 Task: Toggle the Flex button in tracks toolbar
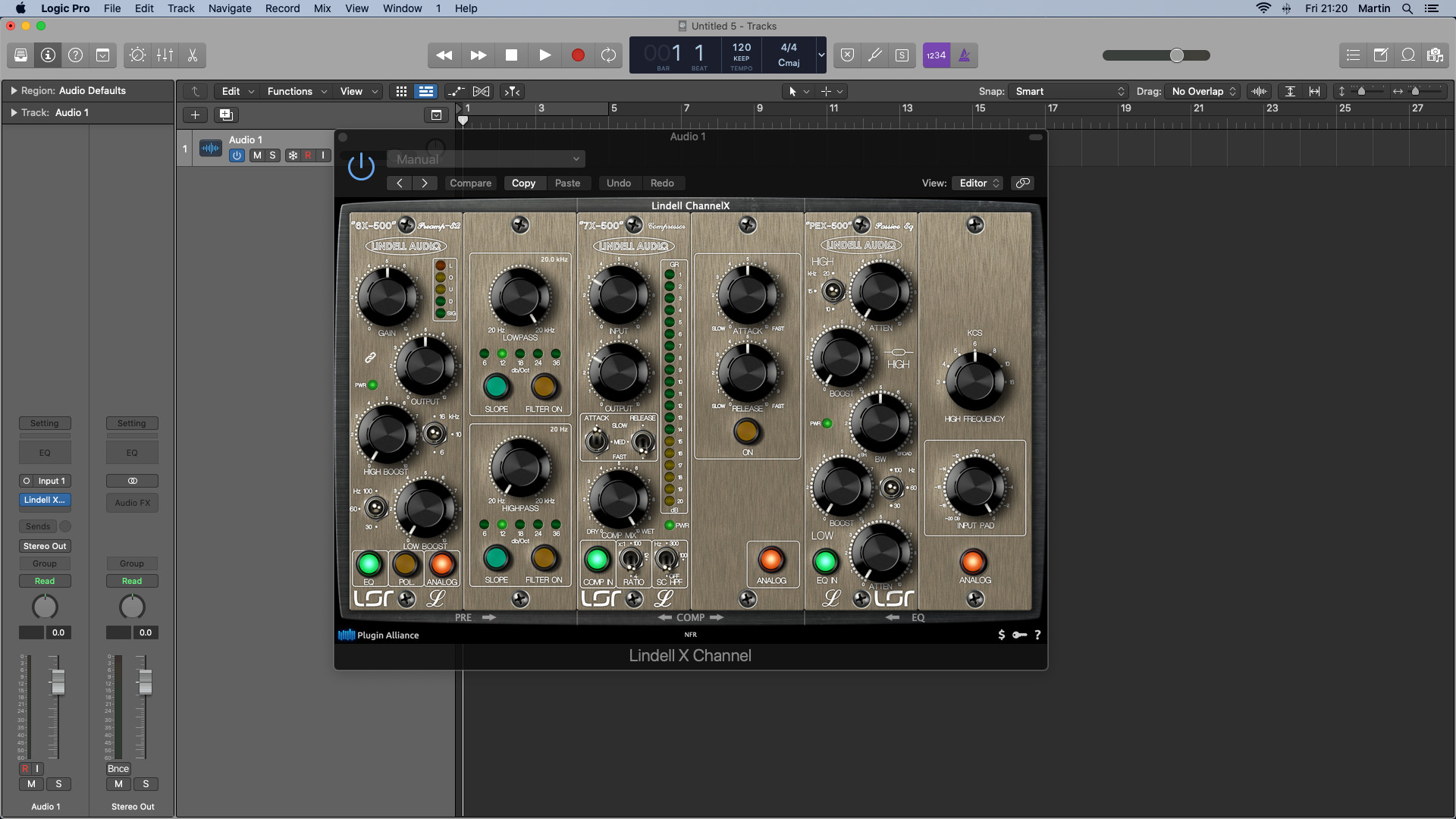[x=482, y=92]
